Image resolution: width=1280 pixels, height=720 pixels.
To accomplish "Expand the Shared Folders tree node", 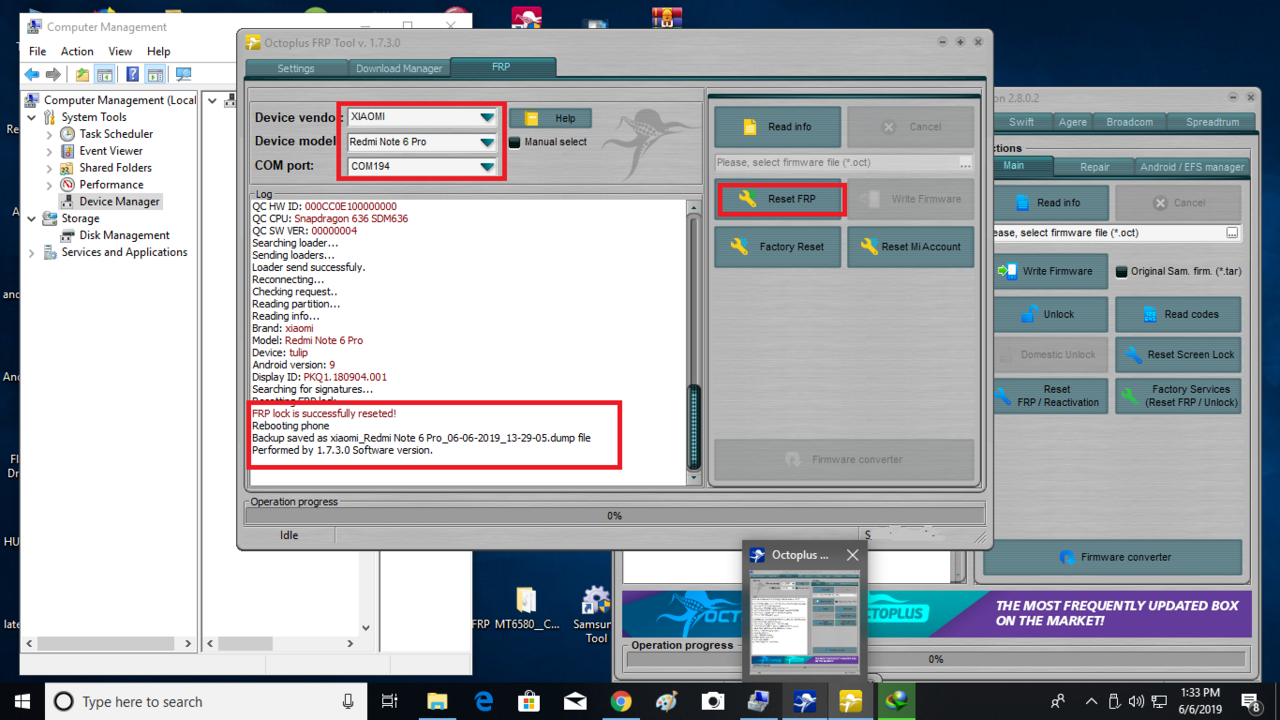I will tap(50, 168).
